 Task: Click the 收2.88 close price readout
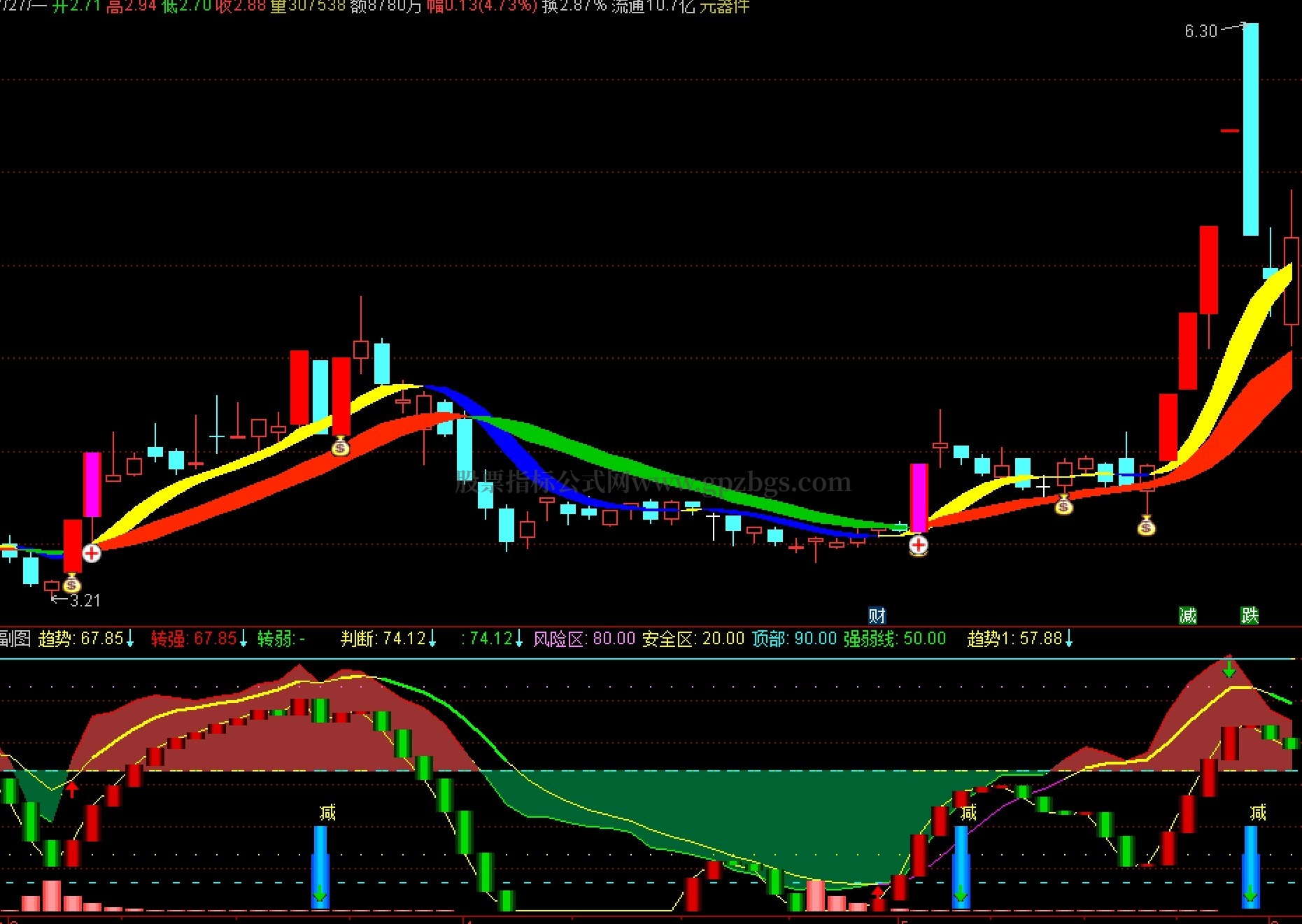(x=241, y=6)
